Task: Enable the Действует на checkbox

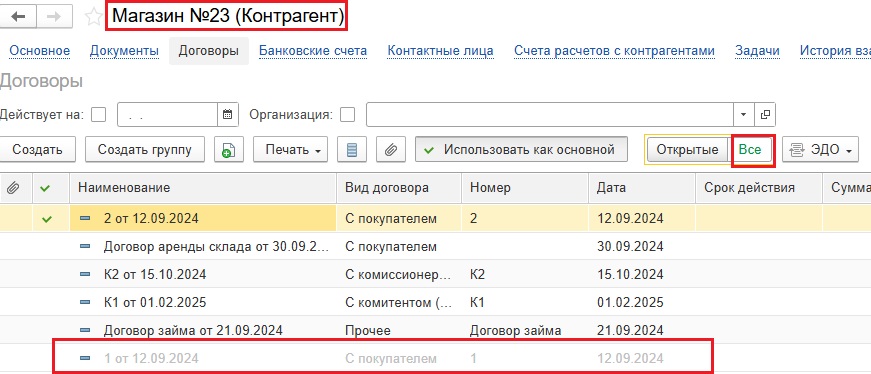Action: click(x=98, y=114)
